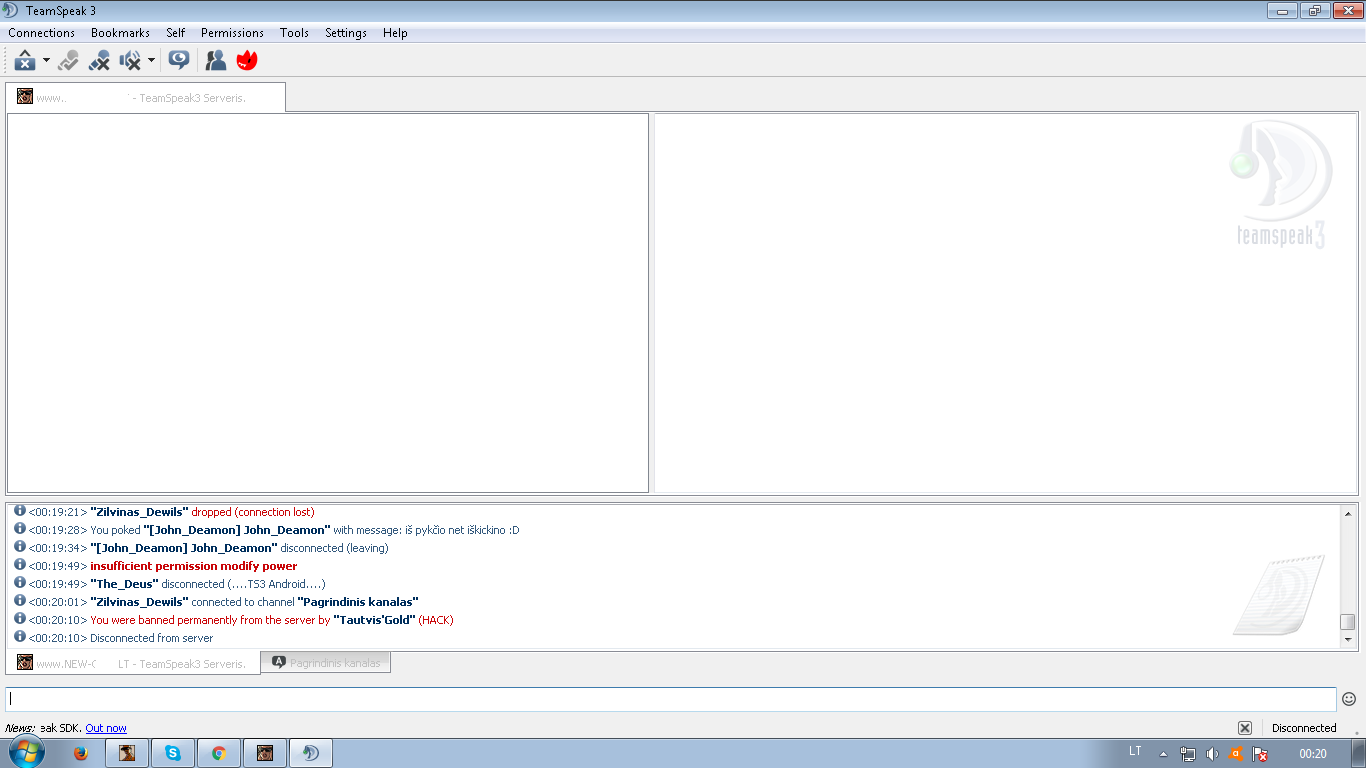Screen dimensions: 1366x768
Task: Click the name "Tautvis'Gold" in the ban message
Action: (x=374, y=620)
